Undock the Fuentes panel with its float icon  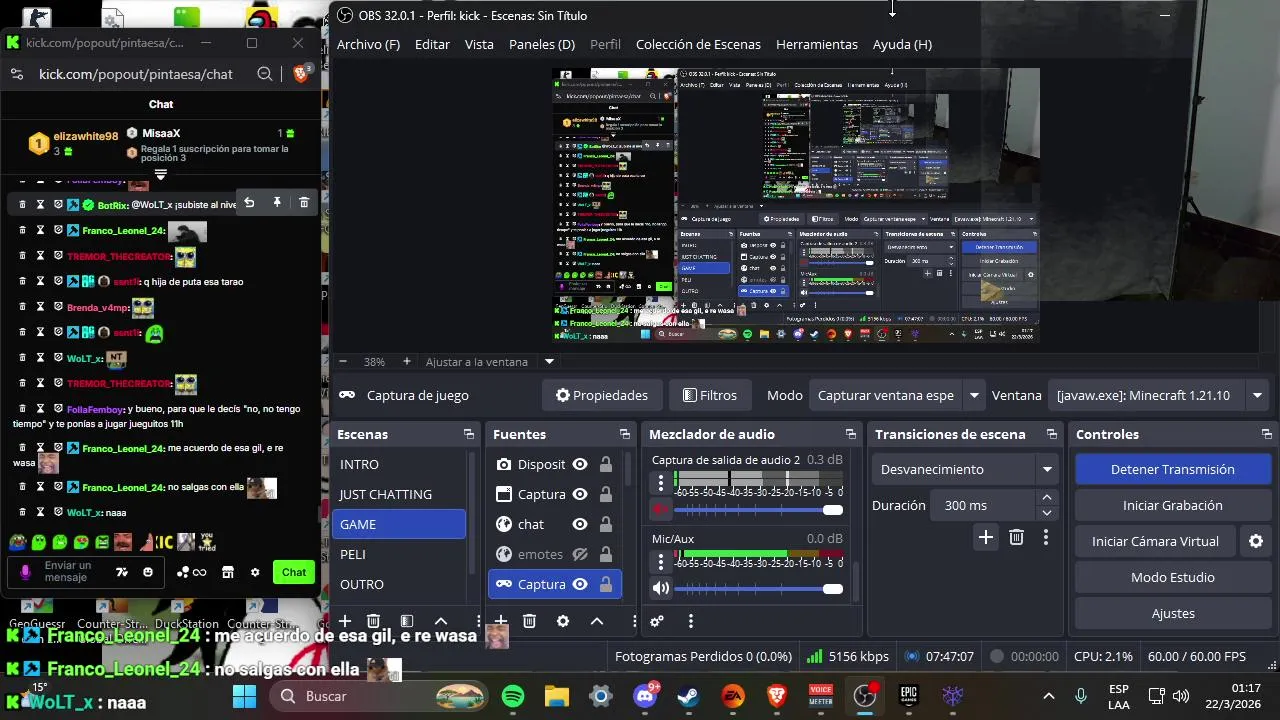tap(625, 434)
